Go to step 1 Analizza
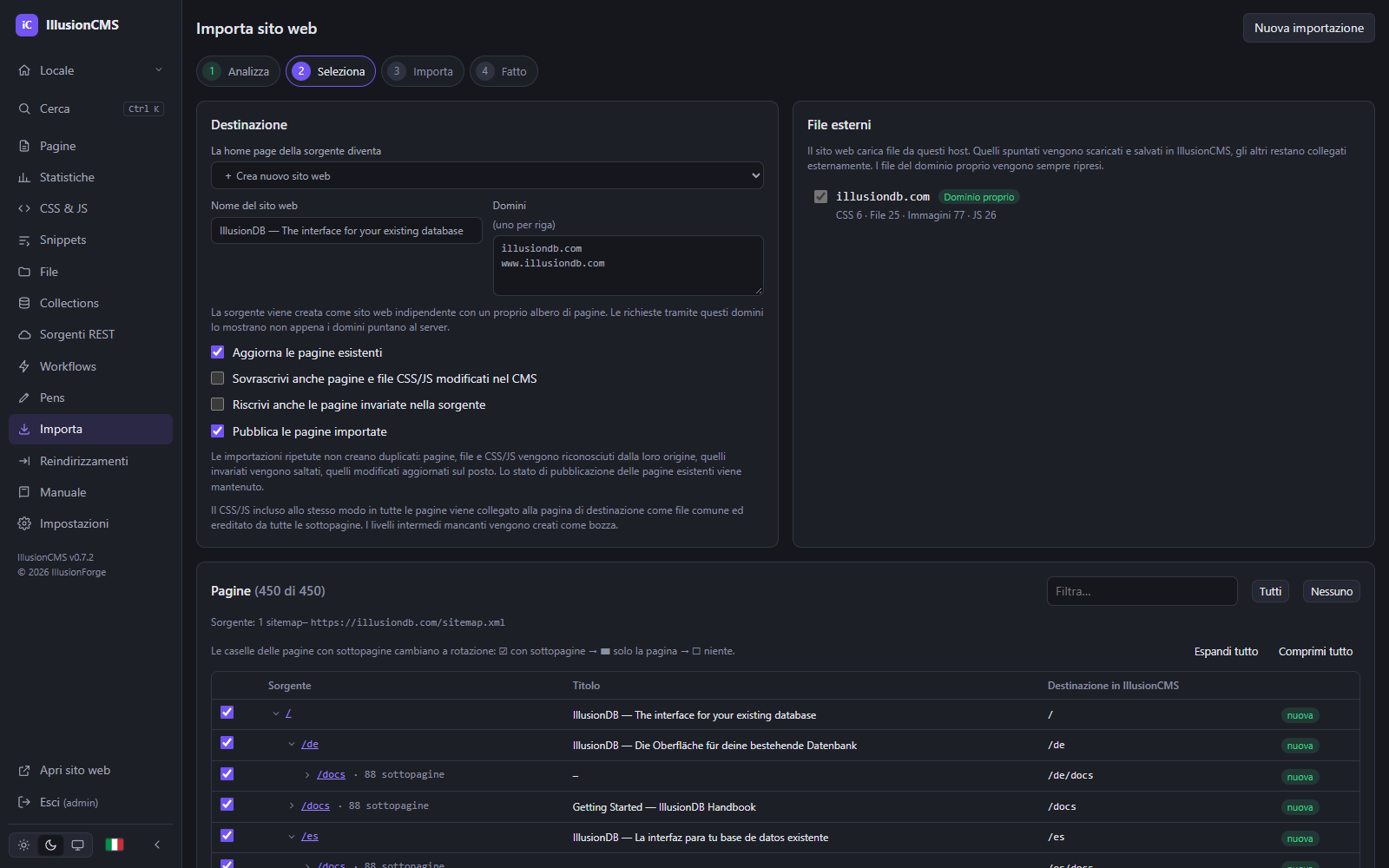The height and width of the screenshot is (868, 1389). [x=238, y=71]
